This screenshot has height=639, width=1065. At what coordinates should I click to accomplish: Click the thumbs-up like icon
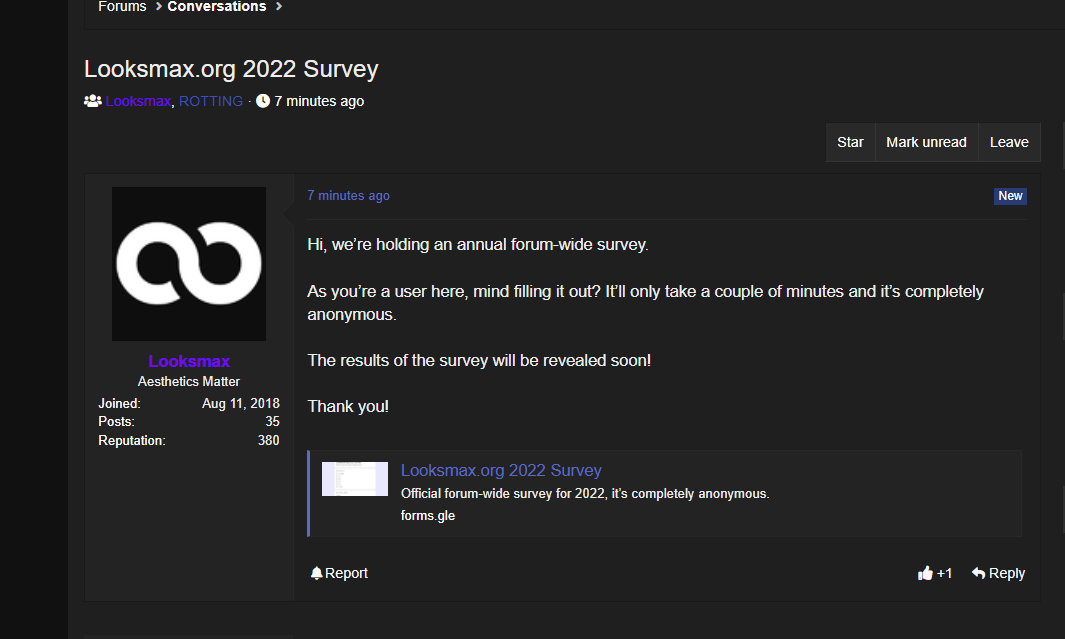pos(925,573)
